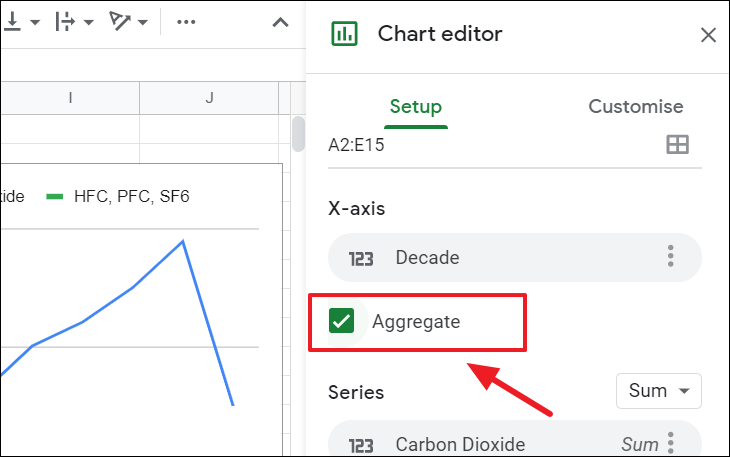Open the Sum aggregation dropdown
The width and height of the screenshot is (730, 457).
[658, 391]
